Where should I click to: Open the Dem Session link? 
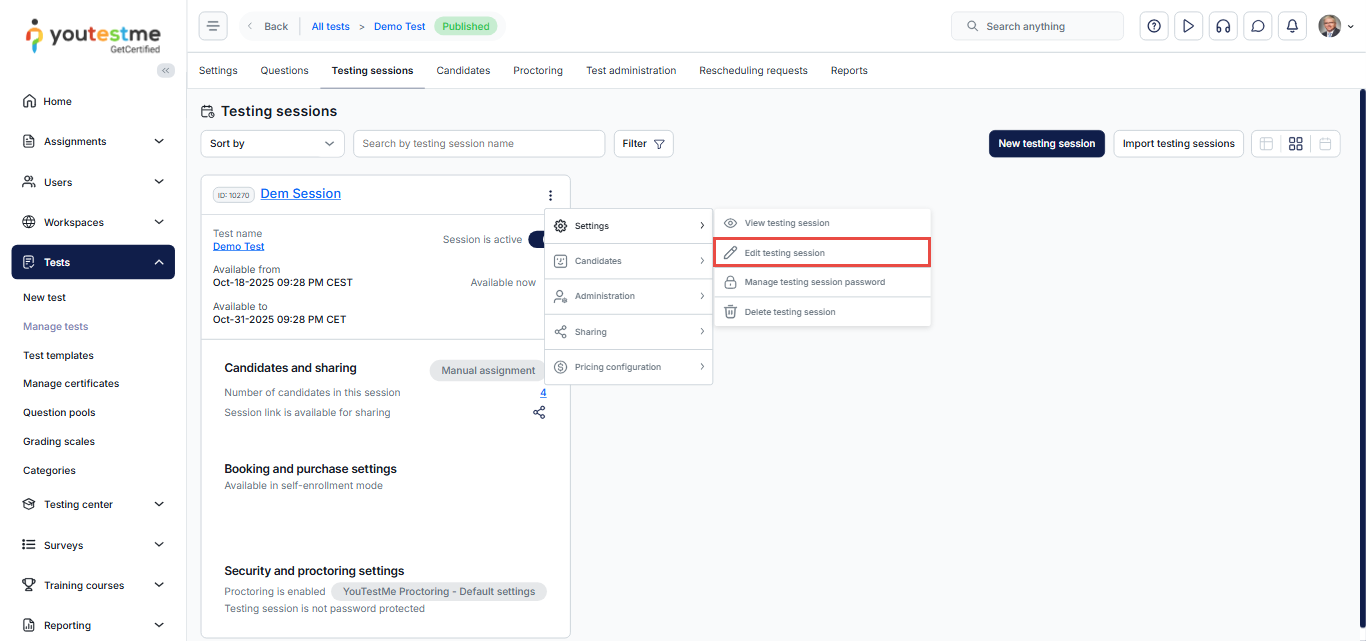(x=300, y=194)
